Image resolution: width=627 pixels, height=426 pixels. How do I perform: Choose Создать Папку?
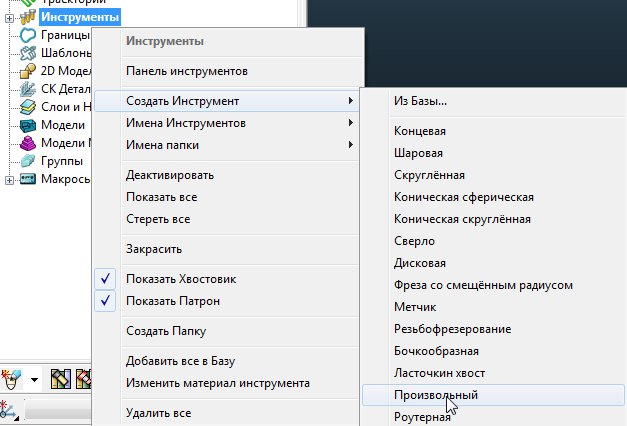[x=226, y=331]
